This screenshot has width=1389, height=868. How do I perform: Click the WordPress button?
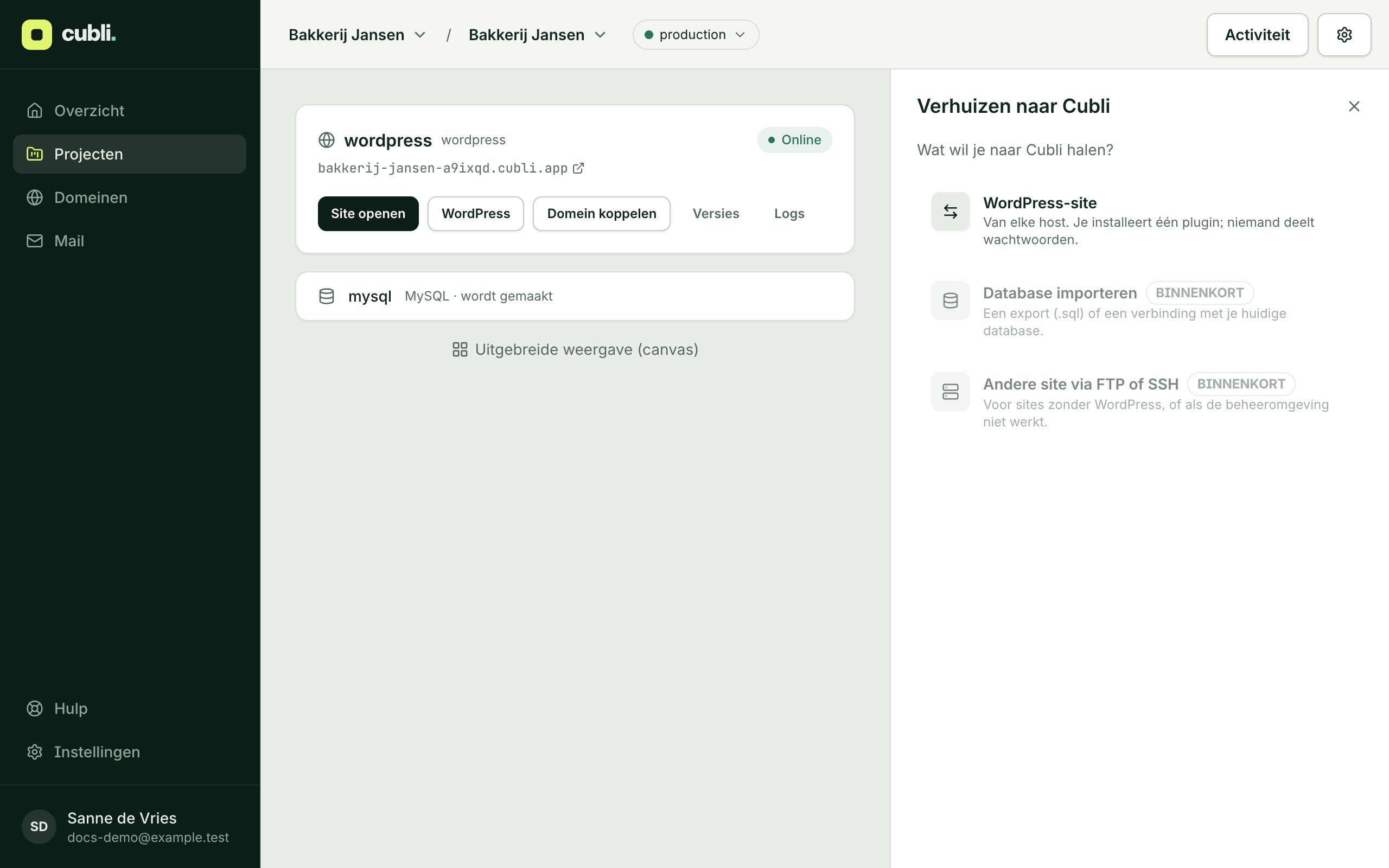(x=476, y=214)
